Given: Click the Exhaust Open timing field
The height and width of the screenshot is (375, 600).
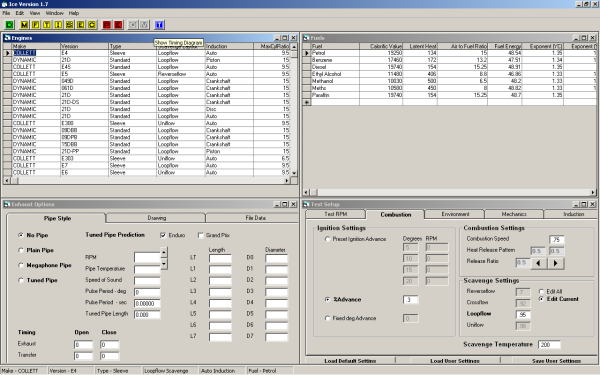Looking at the screenshot, I should [83, 344].
